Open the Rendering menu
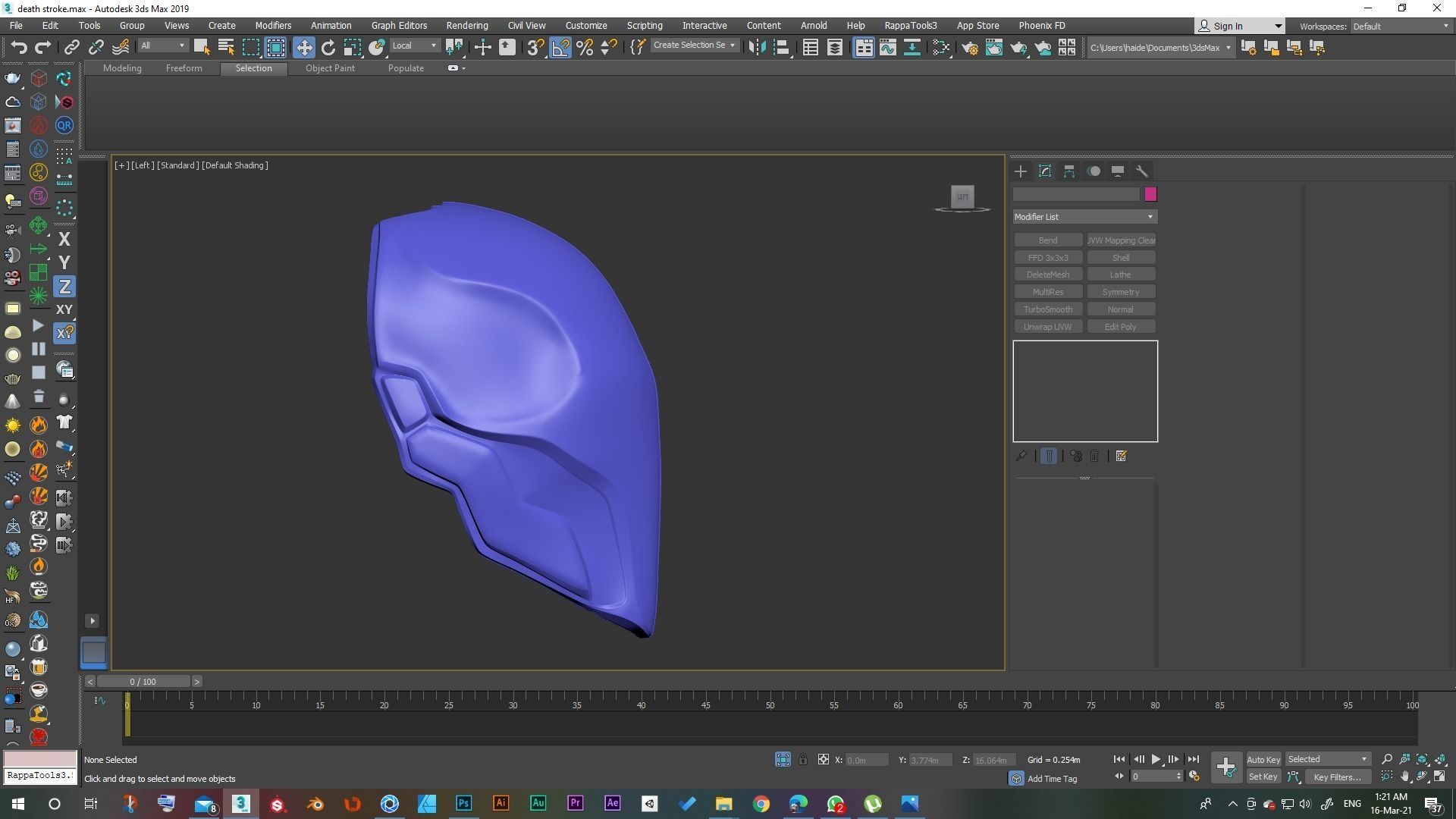This screenshot has width=1456, height=819. (x=466, y=26)
